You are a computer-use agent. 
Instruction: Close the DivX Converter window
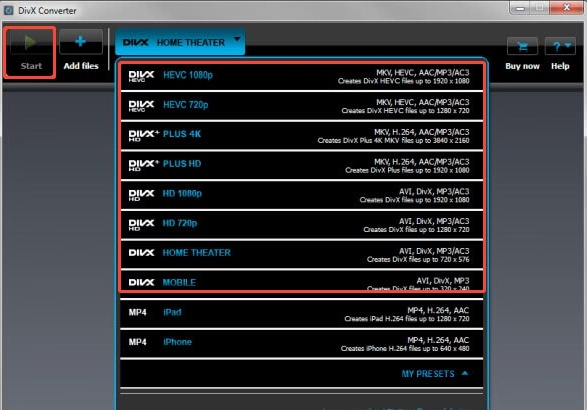click(567, 7)
